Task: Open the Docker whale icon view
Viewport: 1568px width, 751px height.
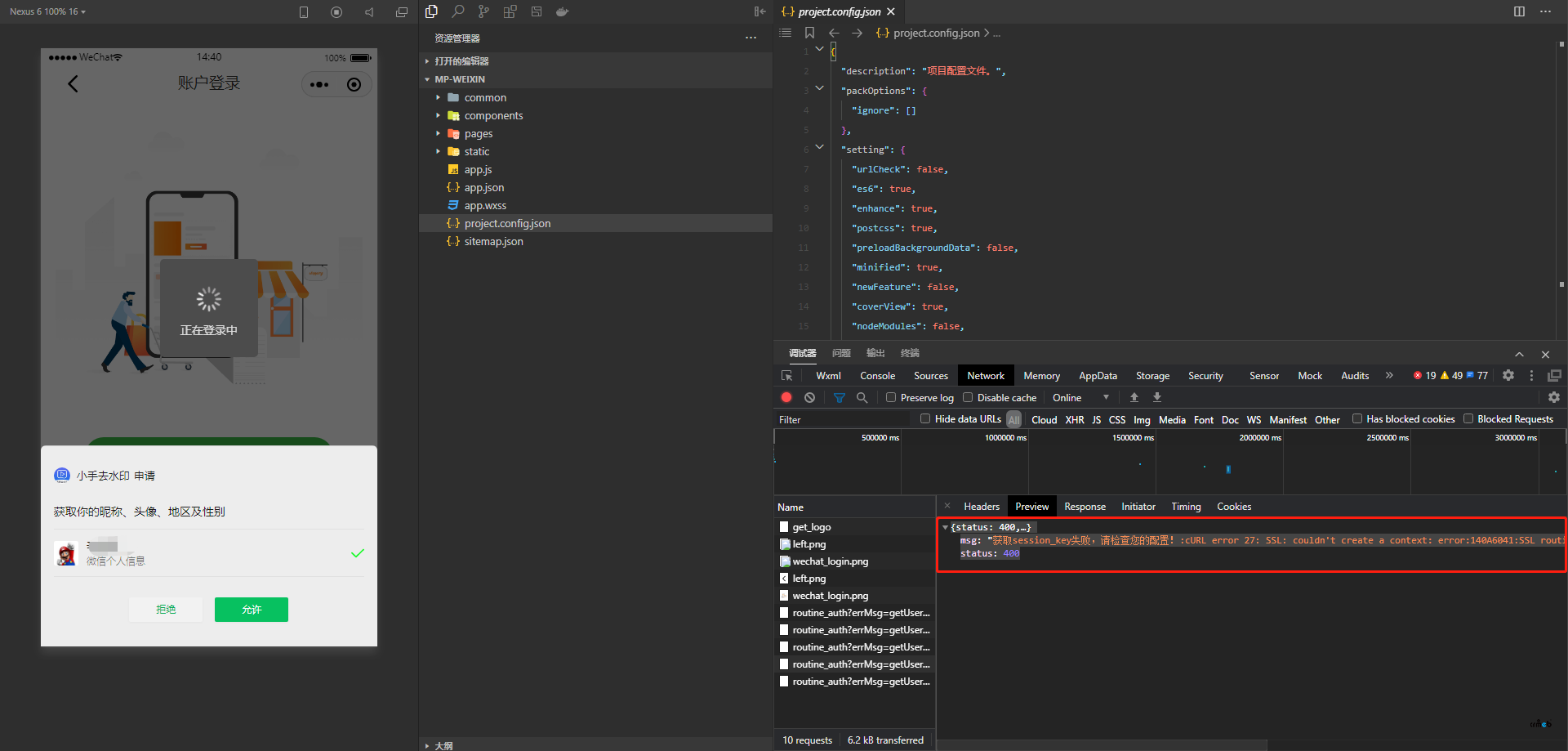Action: [x=563, y=11]
